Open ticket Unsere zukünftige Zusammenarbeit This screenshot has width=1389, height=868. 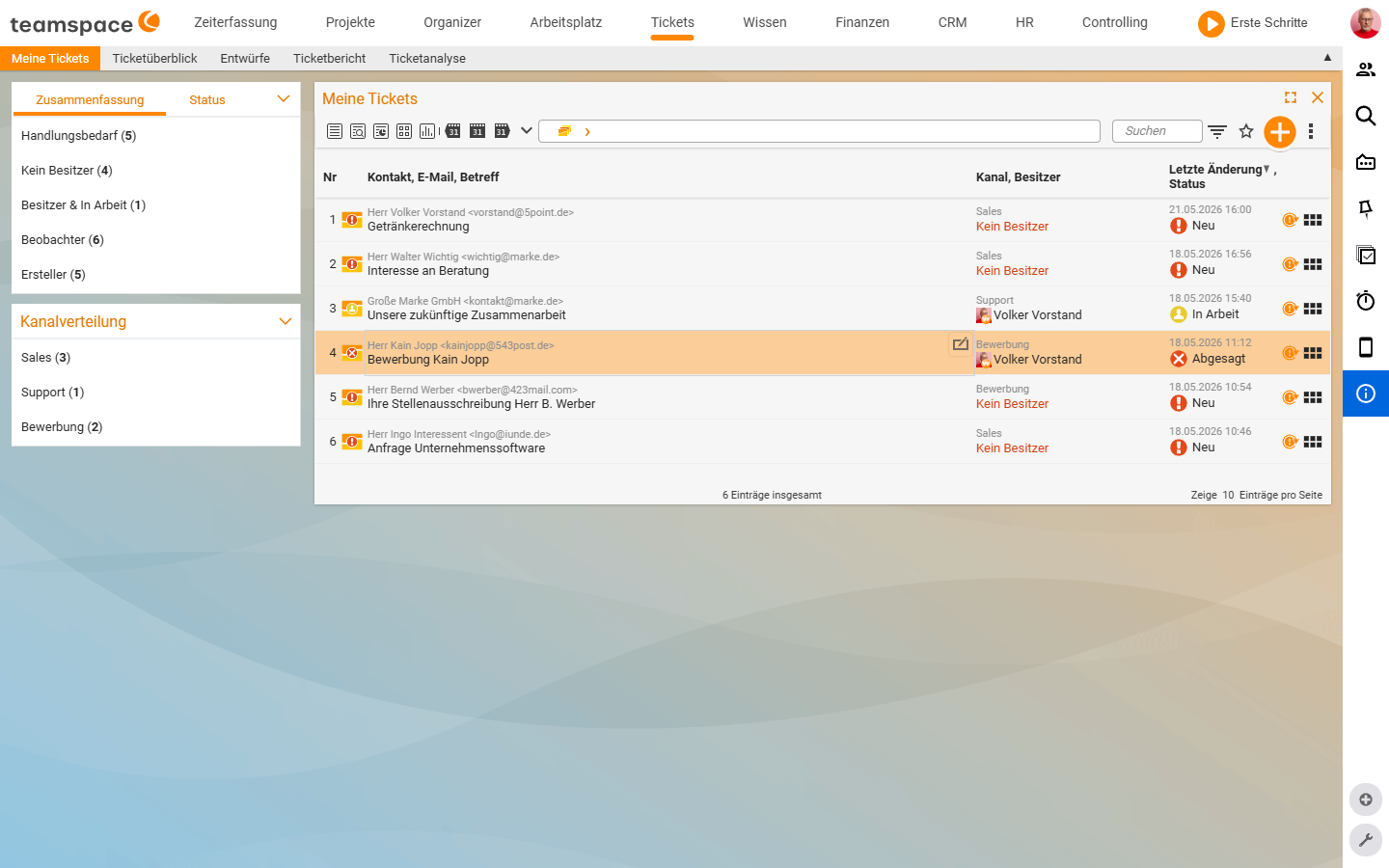point(467,315)
